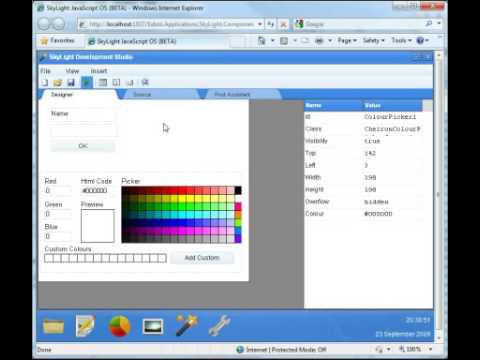Click the OK button in designer
The width and height of the screenshot is (480, 360).
83,146
